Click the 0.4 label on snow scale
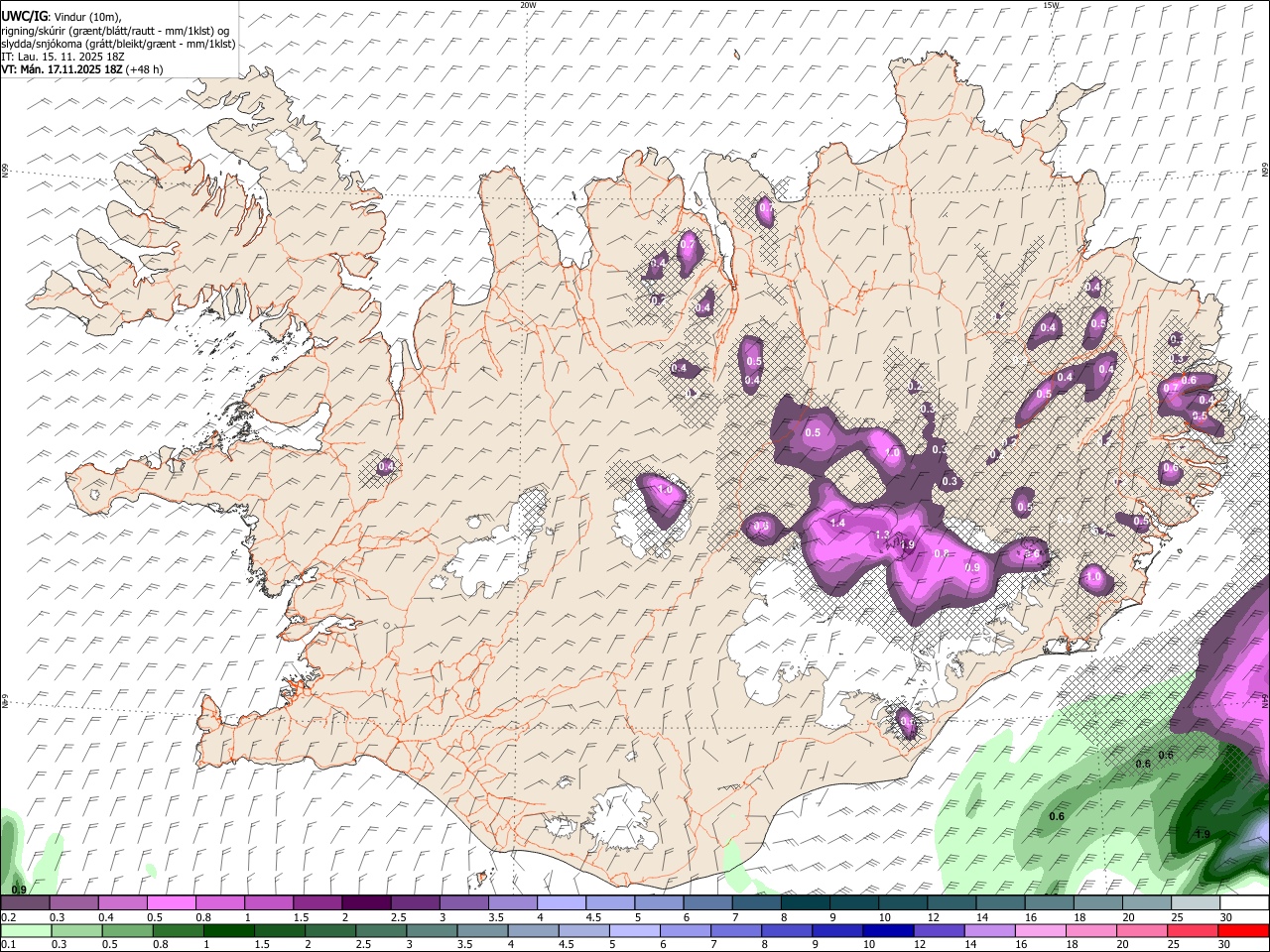This screenshot has height=952, width=1270. click(x=106, y=917)
